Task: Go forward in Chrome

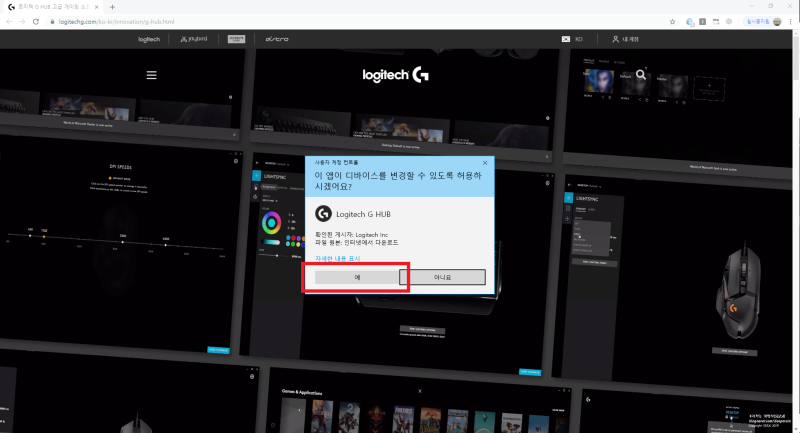Action: (22, 21)
